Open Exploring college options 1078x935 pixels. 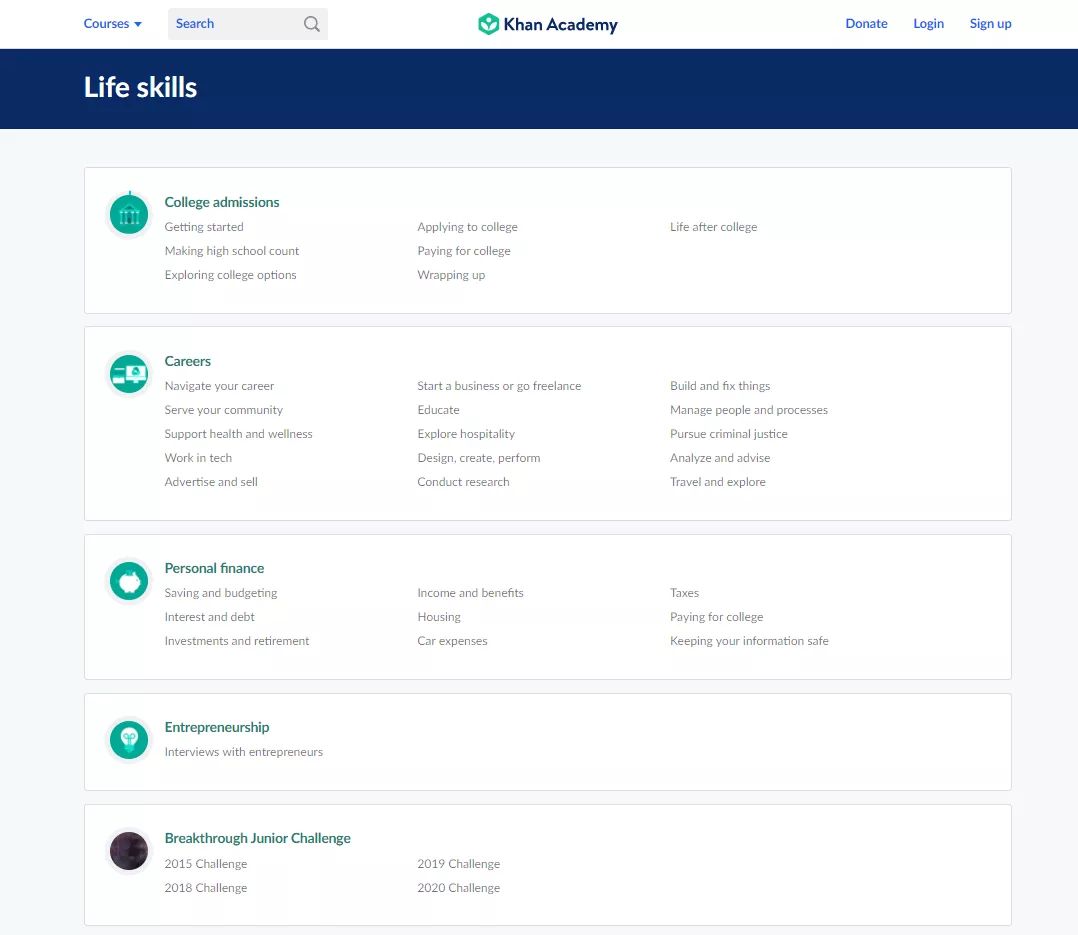pos(230,275)
